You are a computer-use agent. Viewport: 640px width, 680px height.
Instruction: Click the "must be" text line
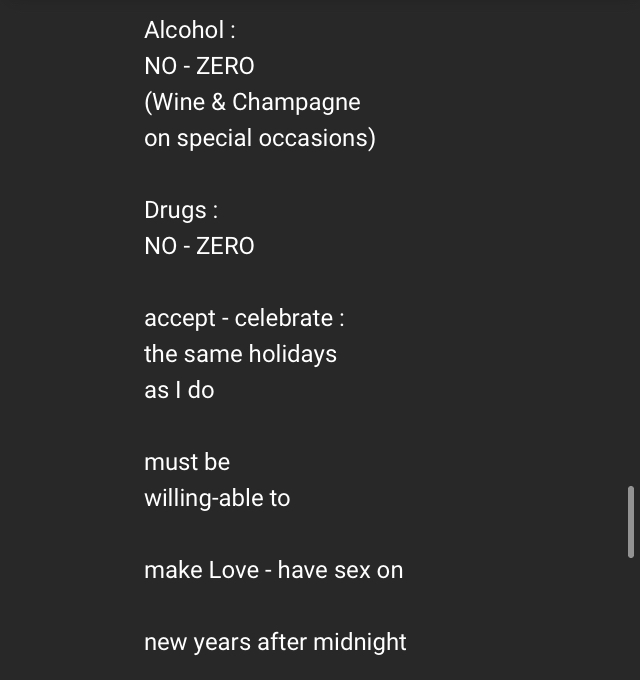187,462
